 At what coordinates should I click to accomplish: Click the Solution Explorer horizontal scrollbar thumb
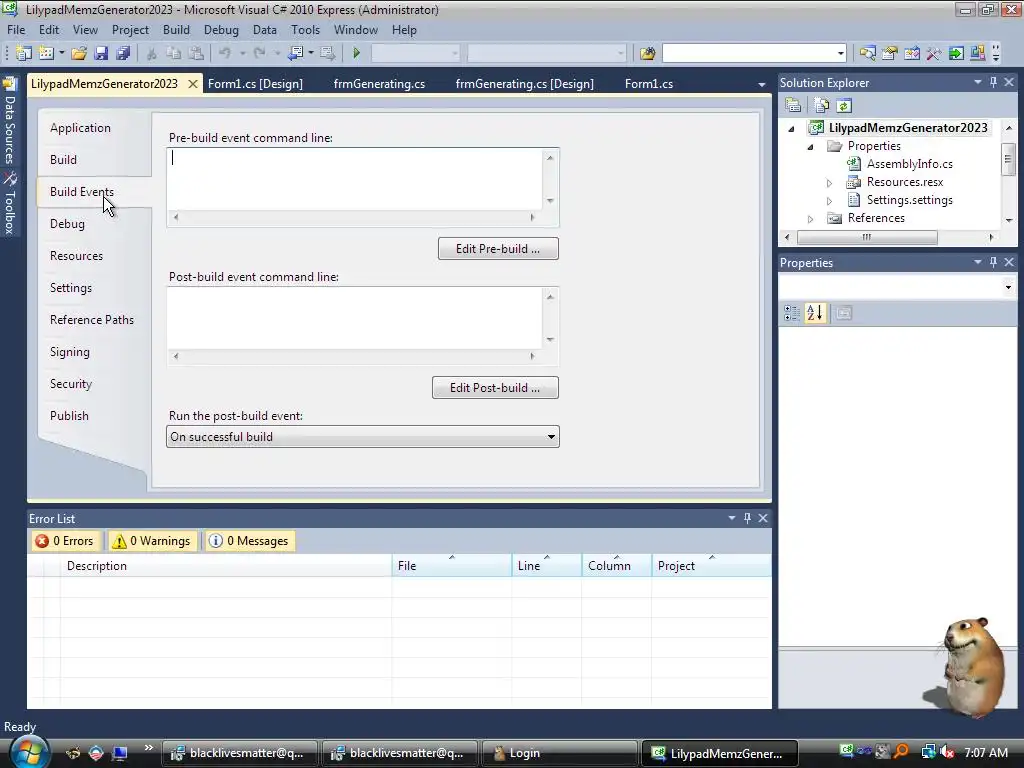867,238
